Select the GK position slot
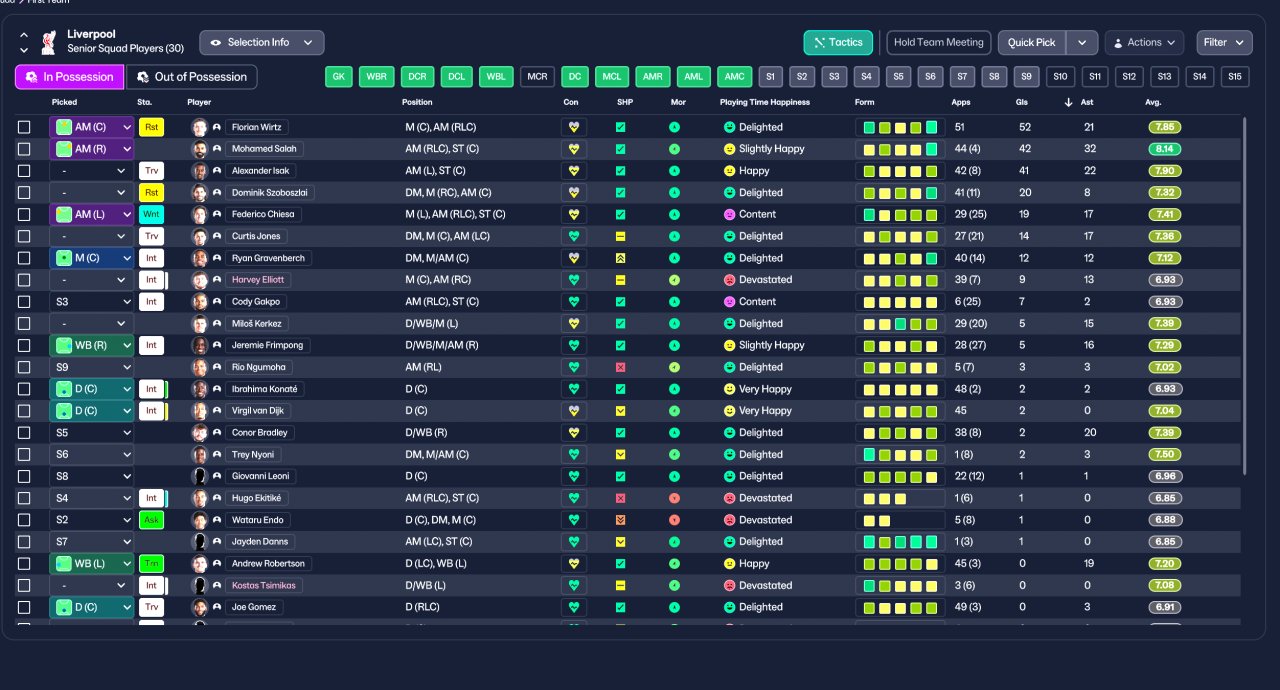This screenshot has width=1280, height=690. click(x=339, y=77)
